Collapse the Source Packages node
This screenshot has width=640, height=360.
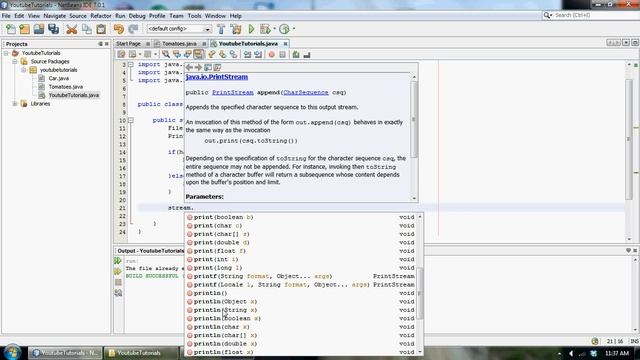coord(15,62)
